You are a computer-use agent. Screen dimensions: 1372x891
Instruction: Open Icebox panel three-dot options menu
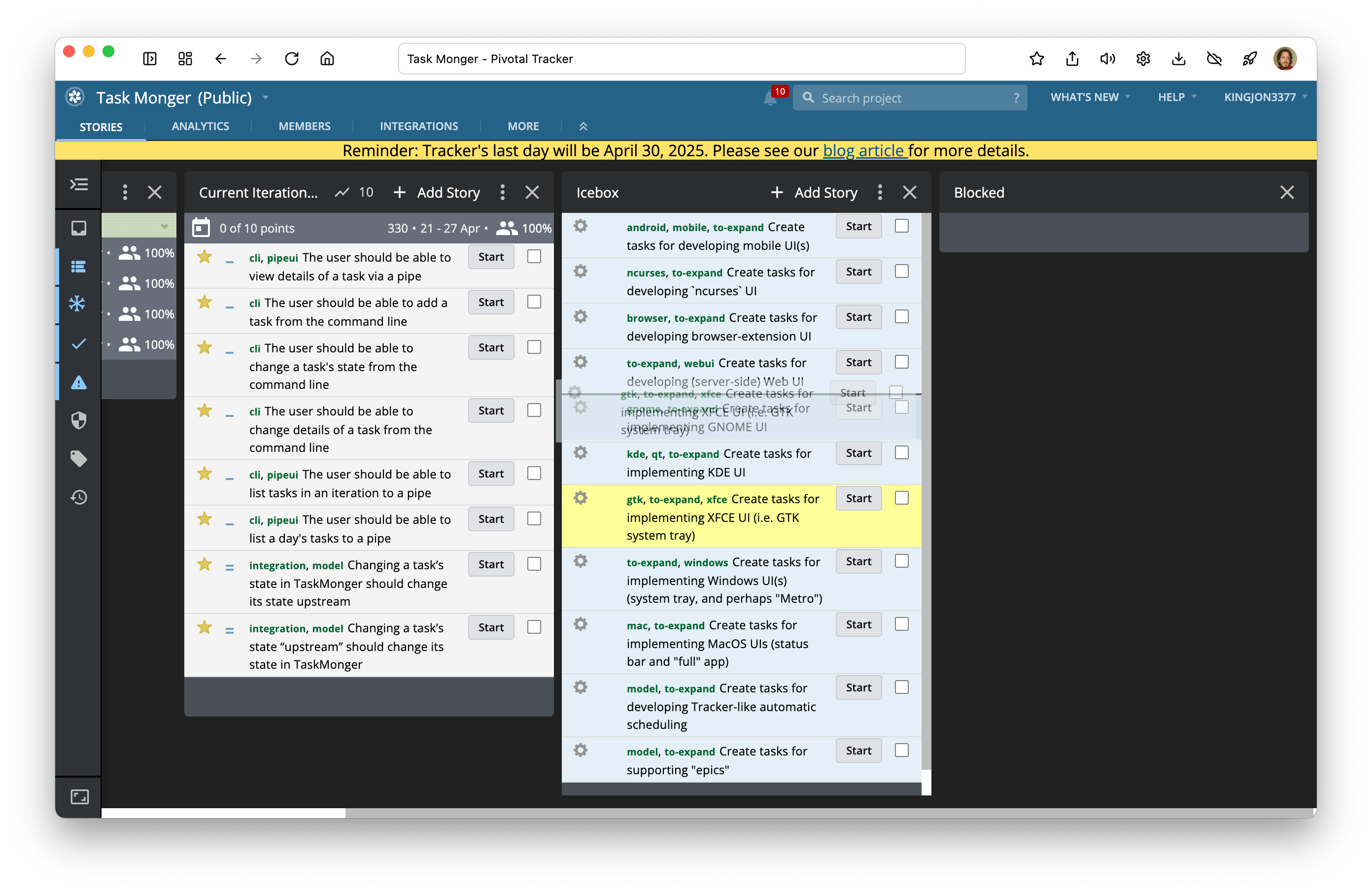point(880,193)
